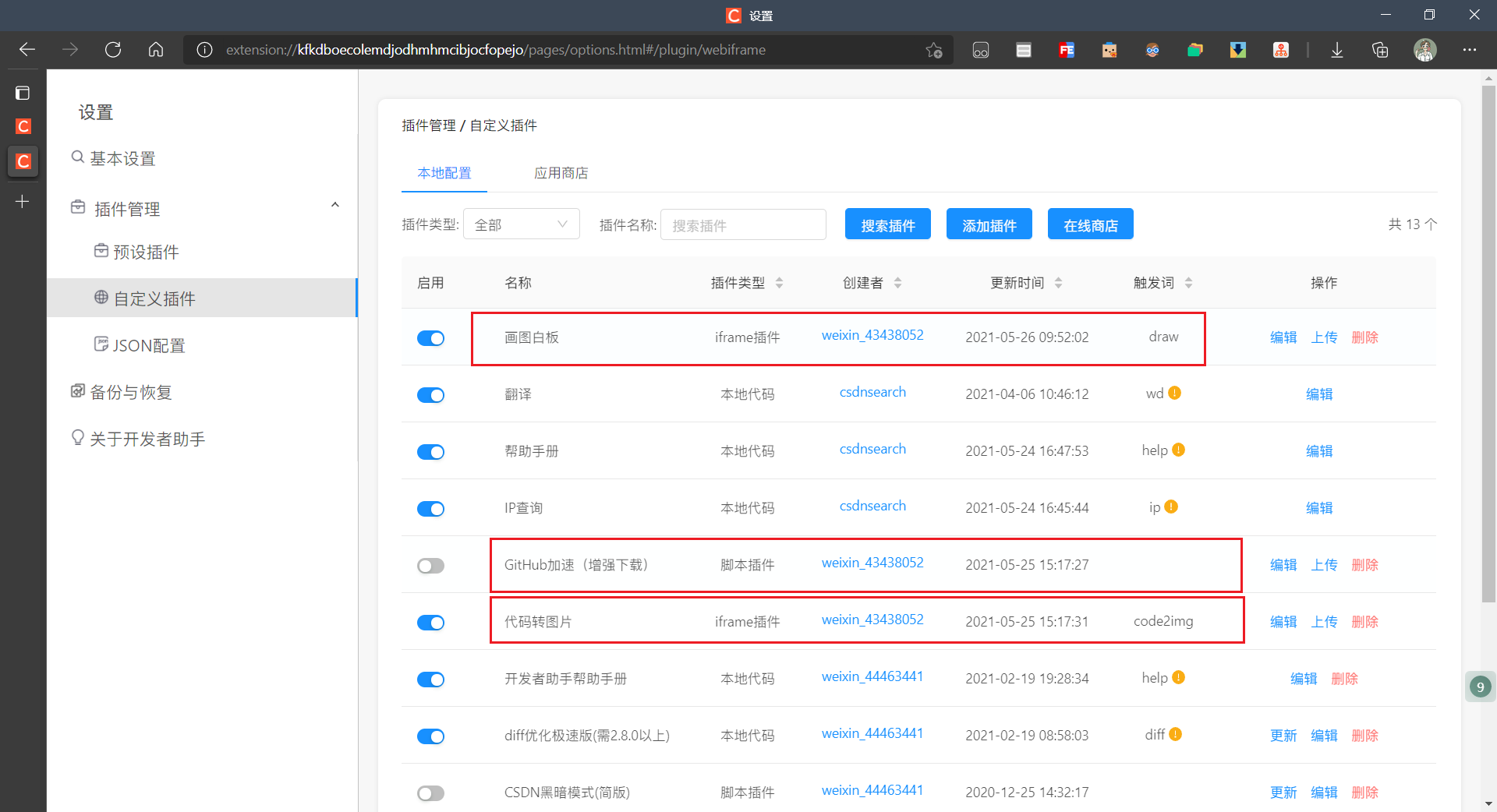Disable the diff优化极速版 plugin toggle
This screenshot has height=812, width=1497.
(x=430, y=736)
